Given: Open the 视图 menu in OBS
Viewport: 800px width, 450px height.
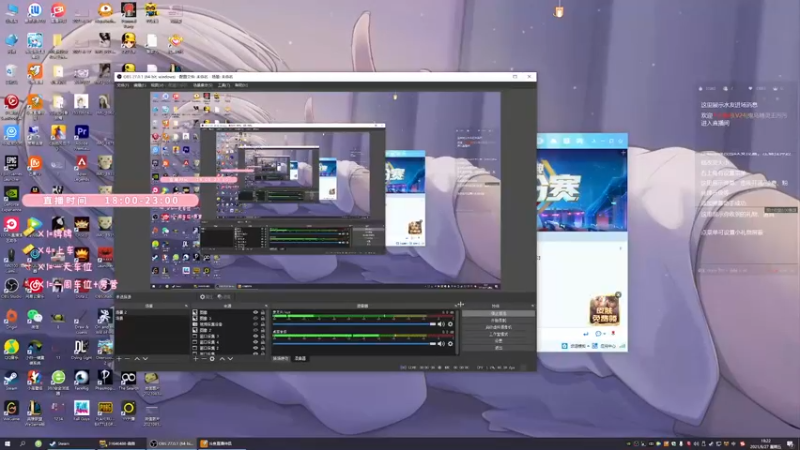Looking at the screenshot, I should pyautogui.click(x=157, y=85).
